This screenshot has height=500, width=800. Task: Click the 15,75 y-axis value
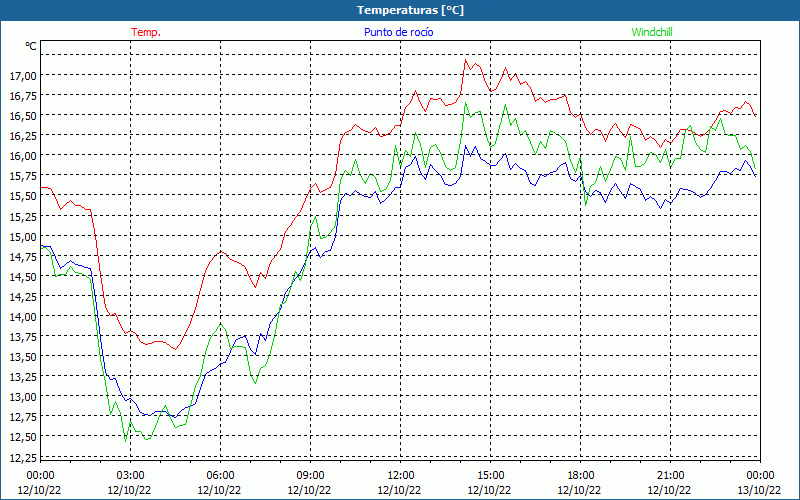(x=23, y=176)
